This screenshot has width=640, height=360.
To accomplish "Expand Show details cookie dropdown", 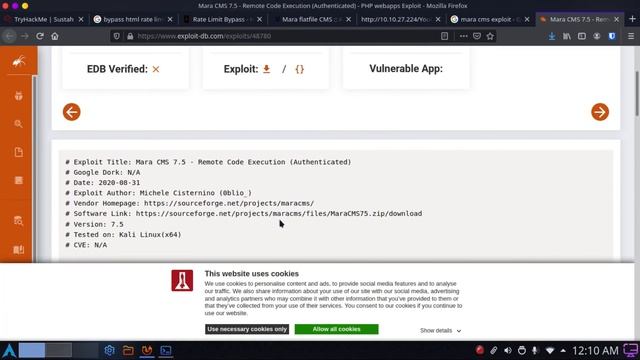I will tap(440, 331).
